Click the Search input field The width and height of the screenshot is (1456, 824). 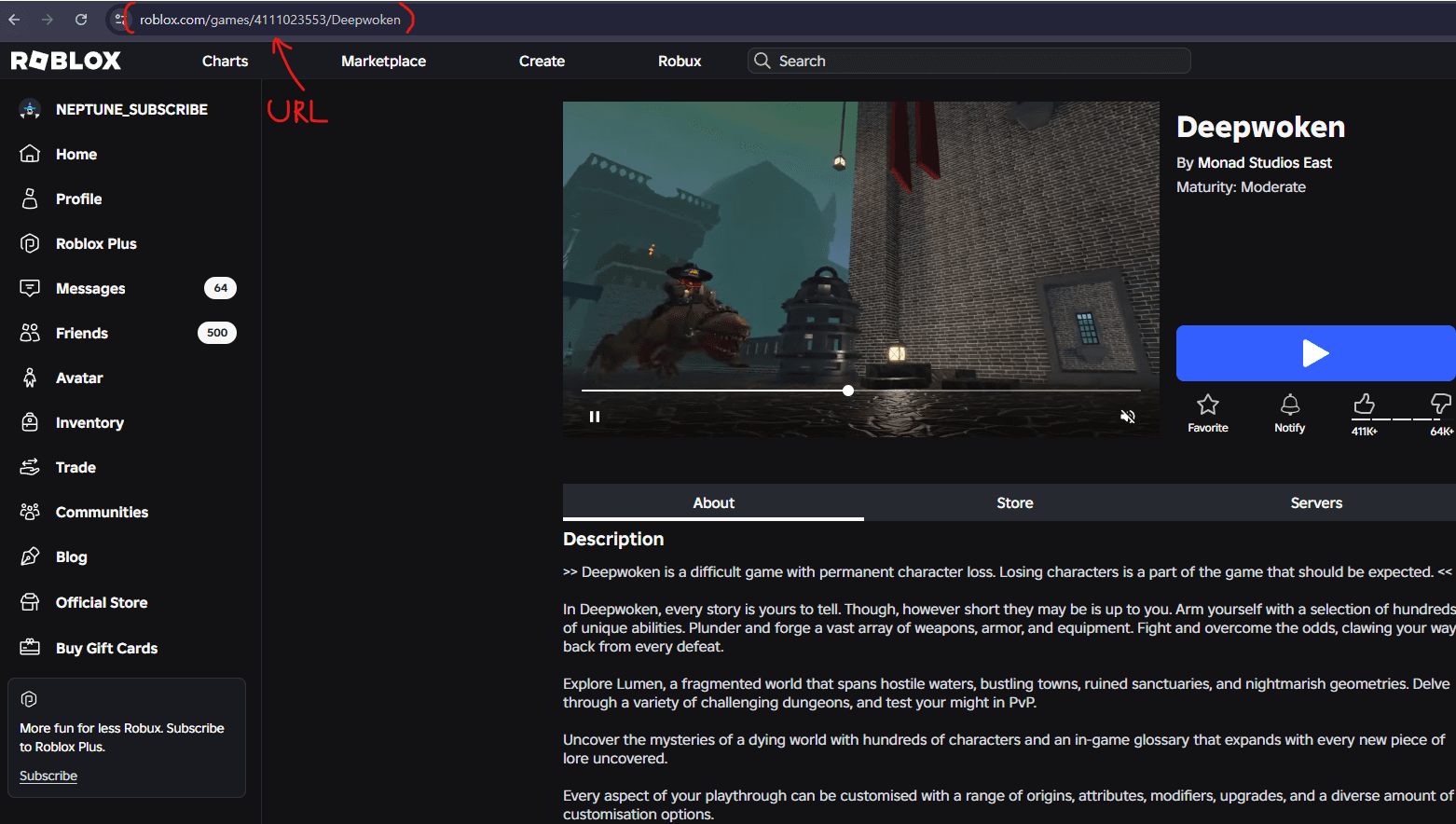[x=969, y=61]
